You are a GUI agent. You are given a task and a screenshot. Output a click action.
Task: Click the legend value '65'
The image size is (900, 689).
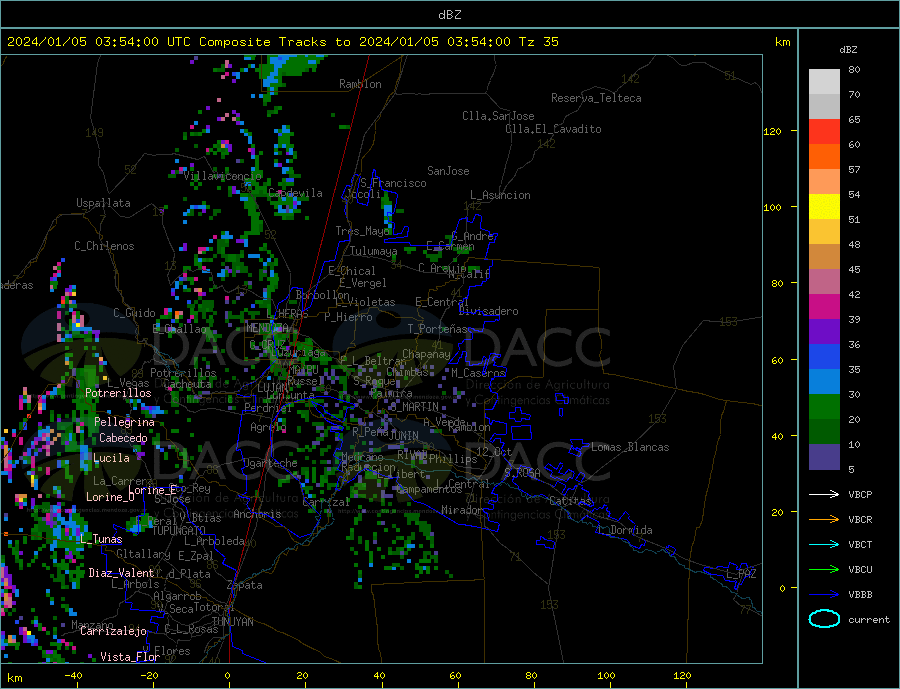coord(854,119)
